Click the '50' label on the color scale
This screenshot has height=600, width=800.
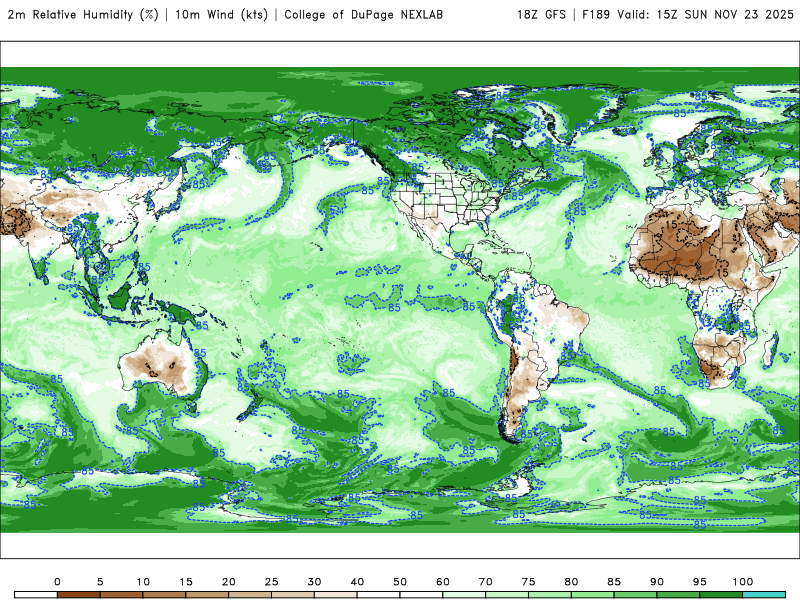pyautogui.click(x=400, y=582)
